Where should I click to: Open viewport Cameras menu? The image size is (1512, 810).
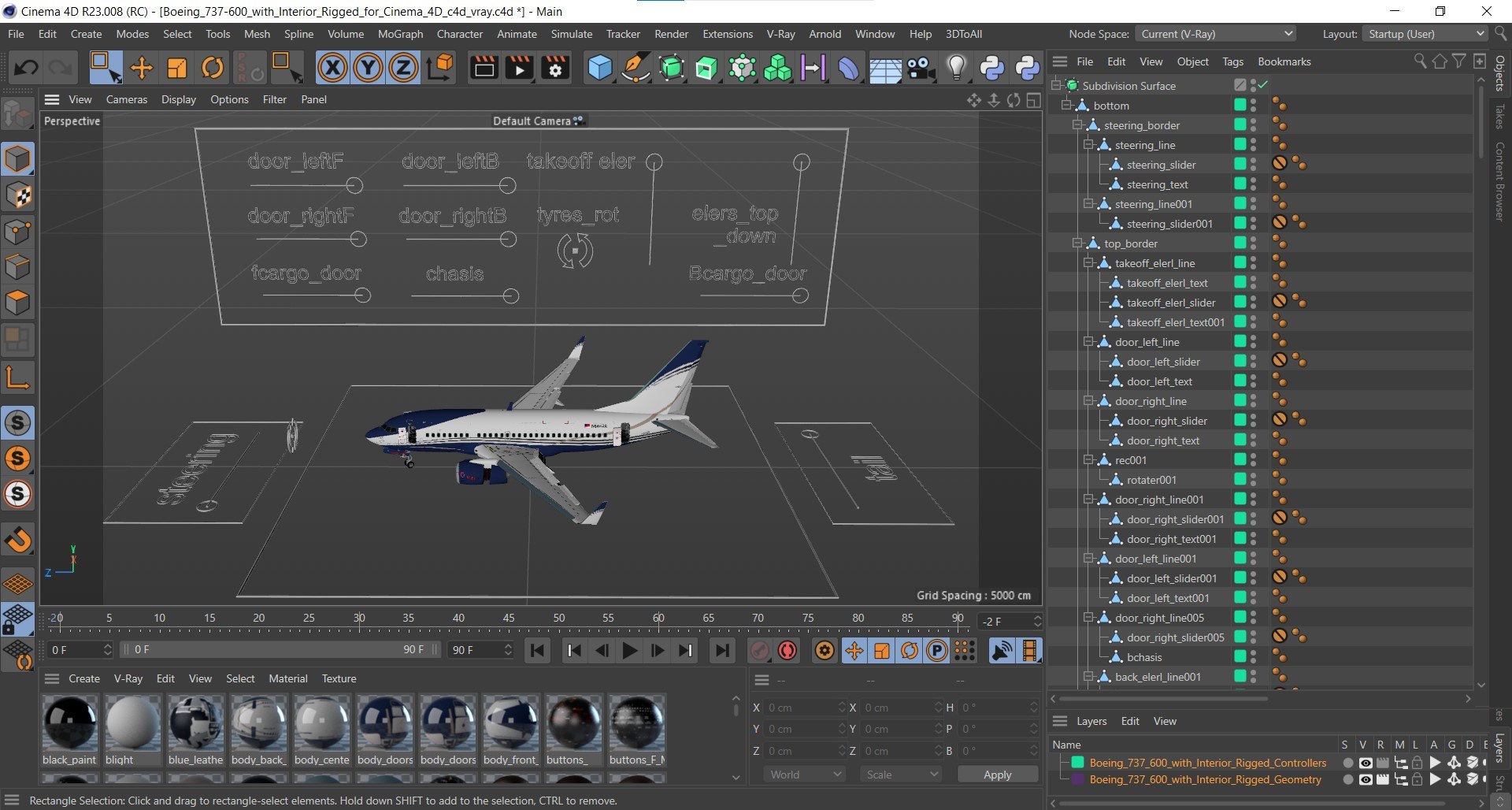(127, 99)
